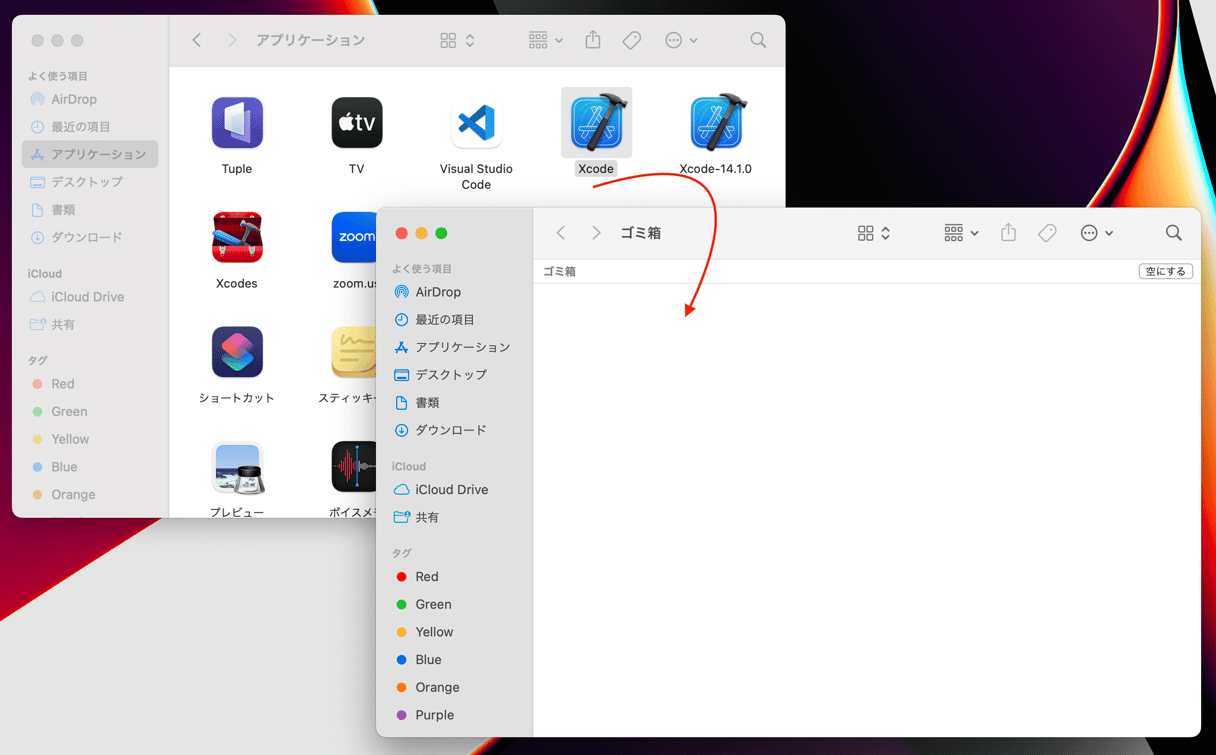Open group-by dropdown in ゴミ箱 window
The image size is (1216, 755).
[x=961, y=233]
